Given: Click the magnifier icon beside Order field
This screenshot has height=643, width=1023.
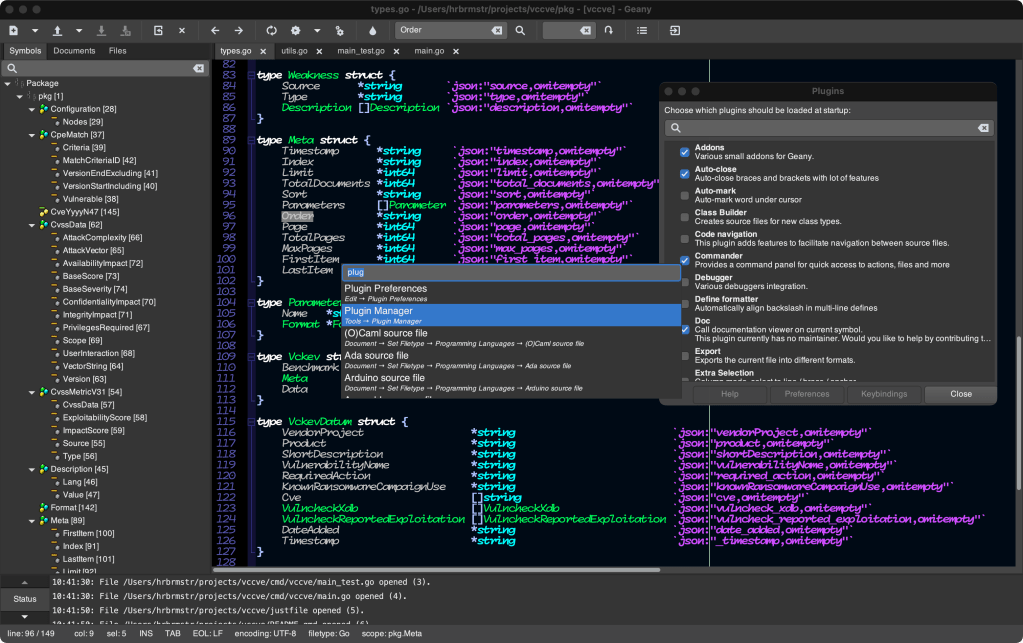Looking at the screenshot, I should coord(520,31).
